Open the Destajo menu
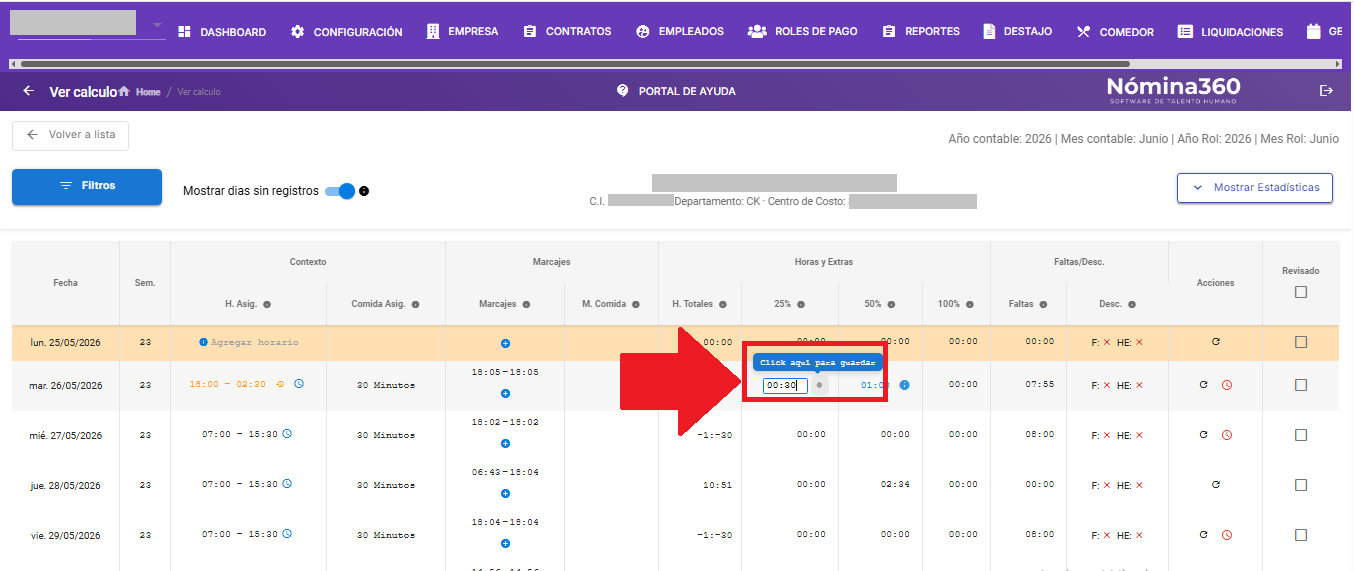The width and height of the screenshot is (1354, 571). coord(1017,32)
